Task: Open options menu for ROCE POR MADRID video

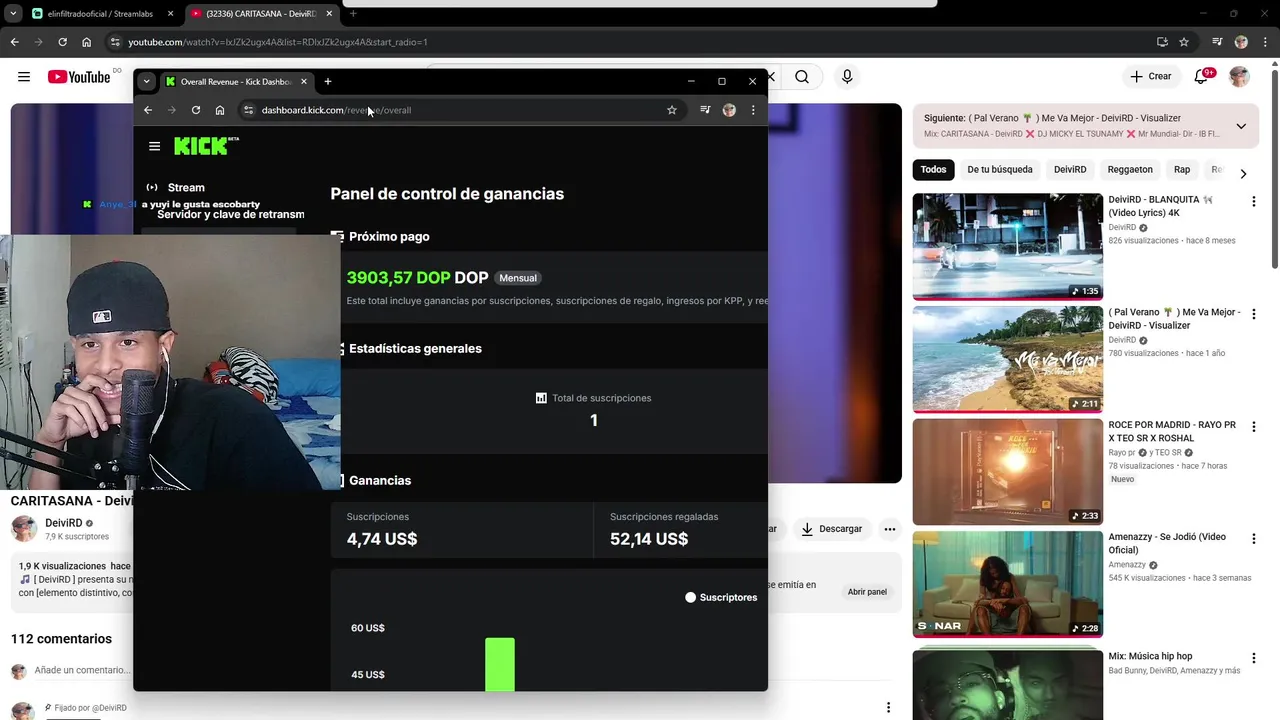Action: [x=1253, y=427]
